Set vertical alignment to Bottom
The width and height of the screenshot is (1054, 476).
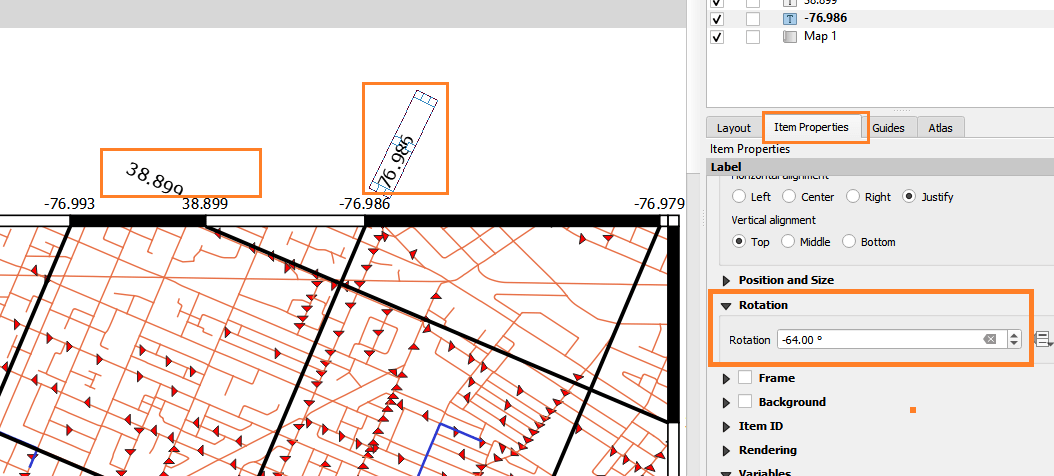[849, 241]
